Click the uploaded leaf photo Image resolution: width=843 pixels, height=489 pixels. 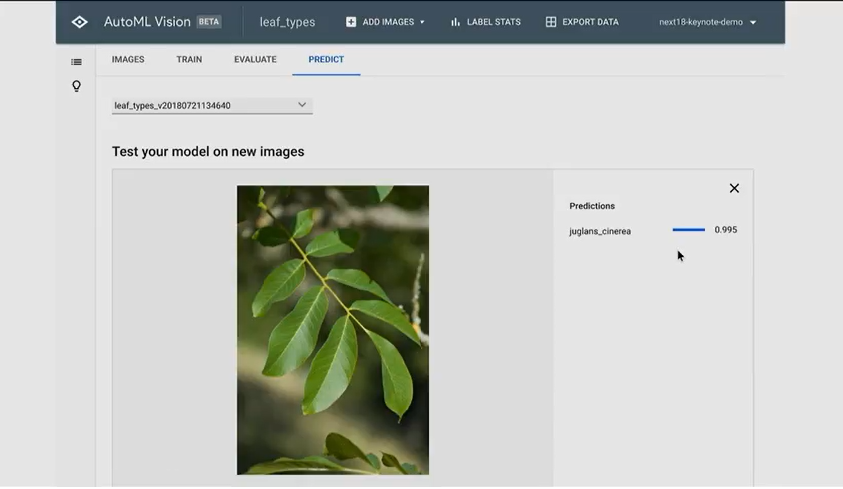tap(333, 329)
